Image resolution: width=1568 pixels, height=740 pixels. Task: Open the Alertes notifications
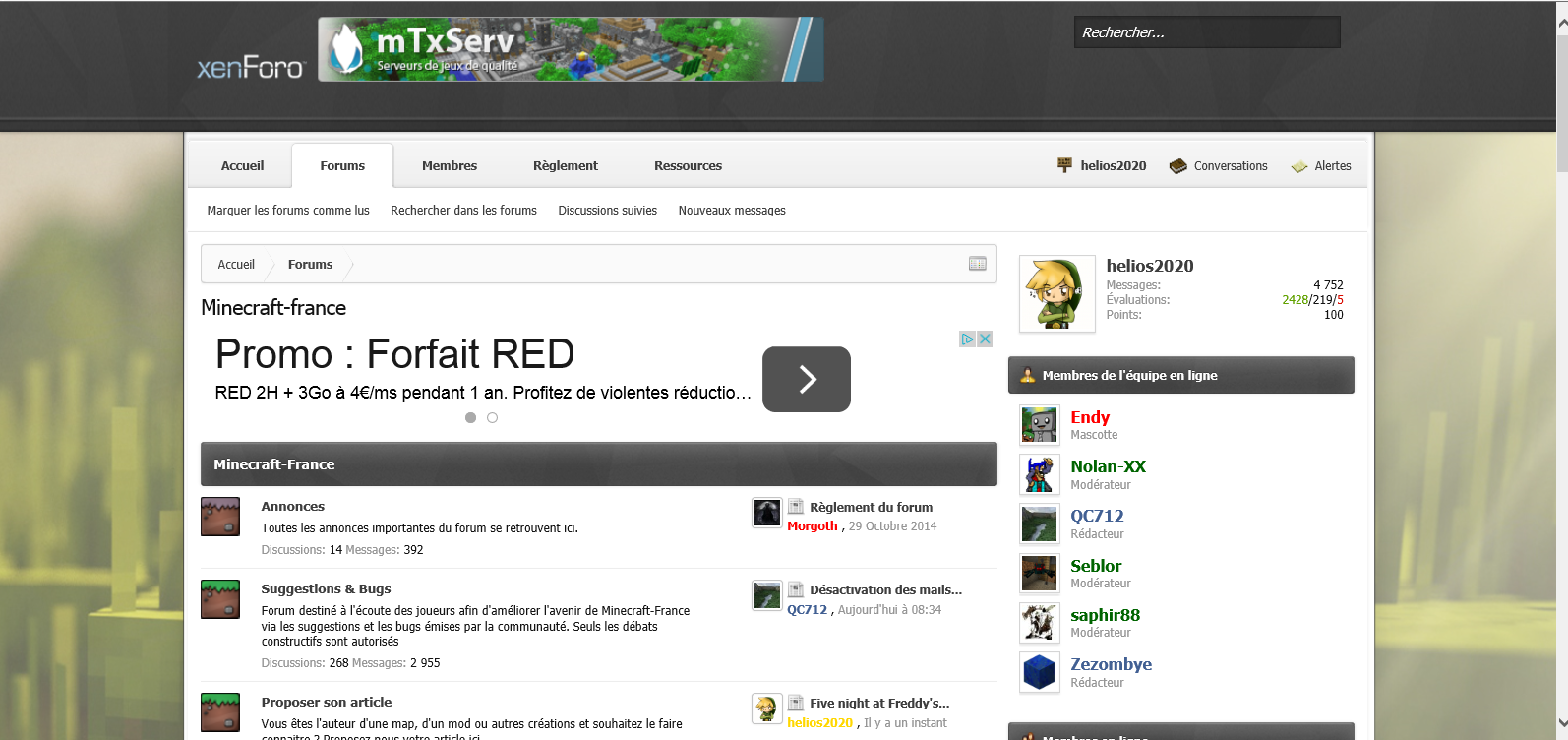click(1321, 166)
